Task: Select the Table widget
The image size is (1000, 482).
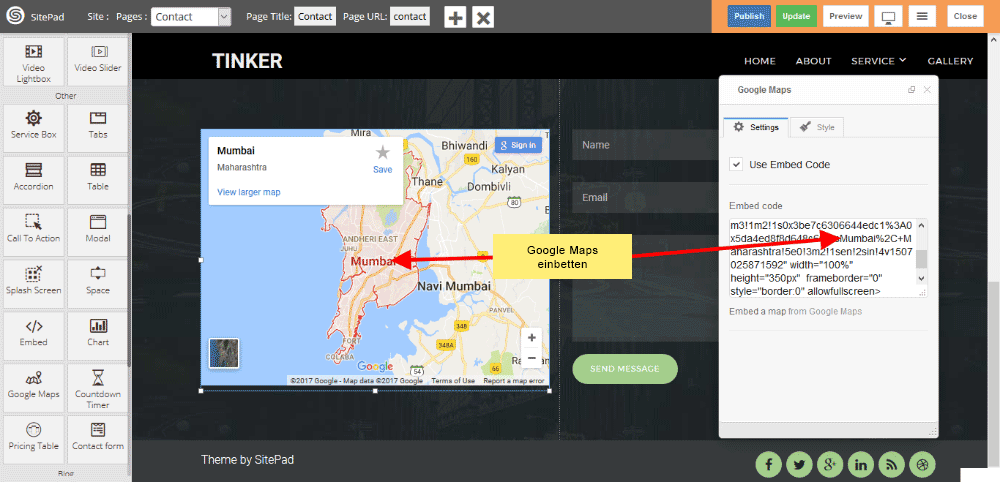Action: pyautogui.click(x=98, y=179)
